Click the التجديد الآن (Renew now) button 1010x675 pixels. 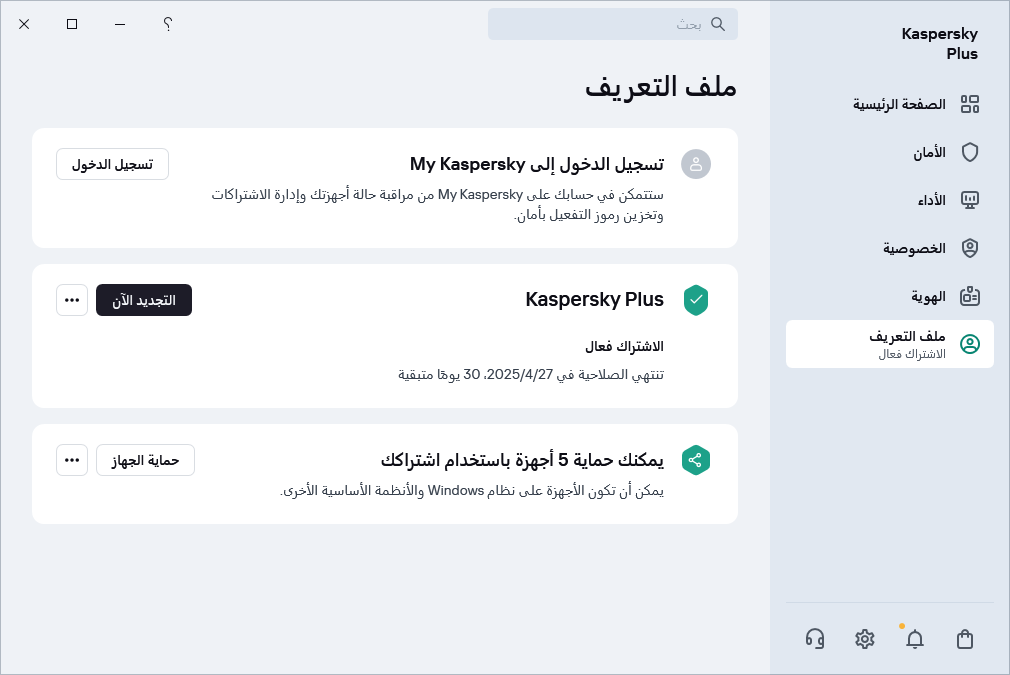tap(144, 299)
